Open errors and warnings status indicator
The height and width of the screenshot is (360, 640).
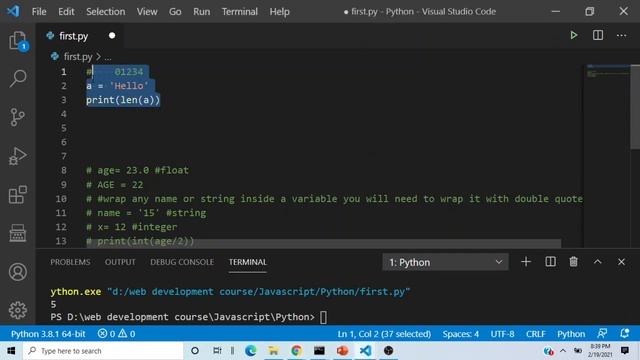click(116, 334)
